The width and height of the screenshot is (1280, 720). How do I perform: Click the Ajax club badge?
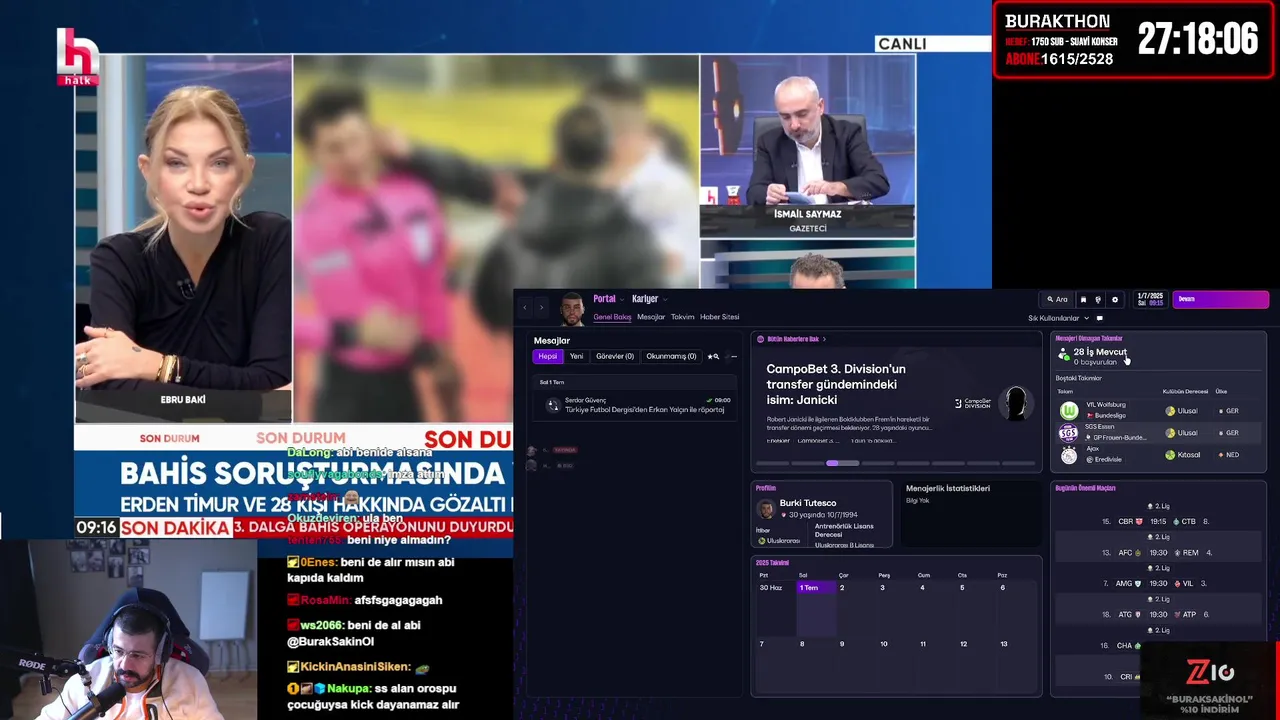coord(1069,455)
